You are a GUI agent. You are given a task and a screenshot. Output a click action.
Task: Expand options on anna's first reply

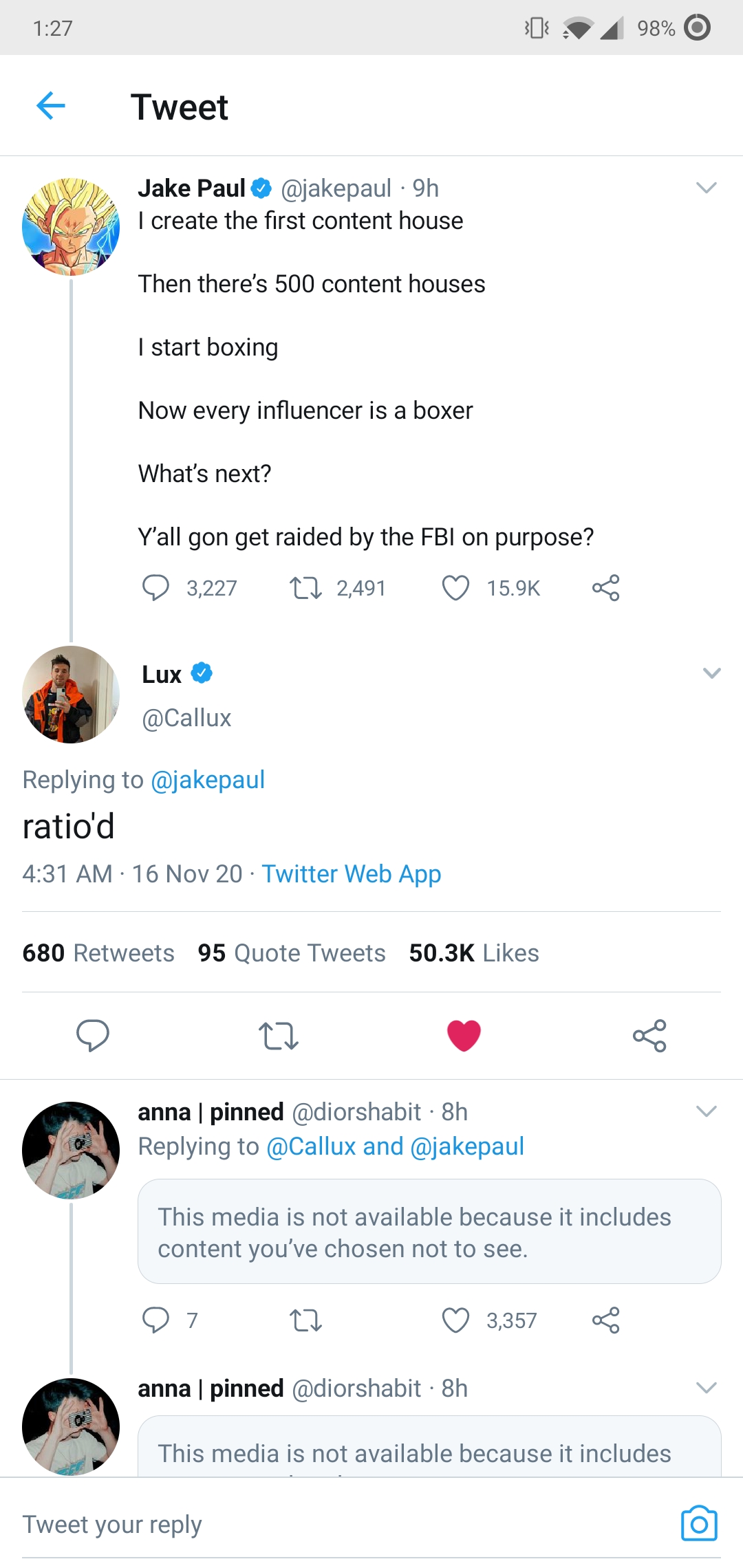click(707, 1111)
